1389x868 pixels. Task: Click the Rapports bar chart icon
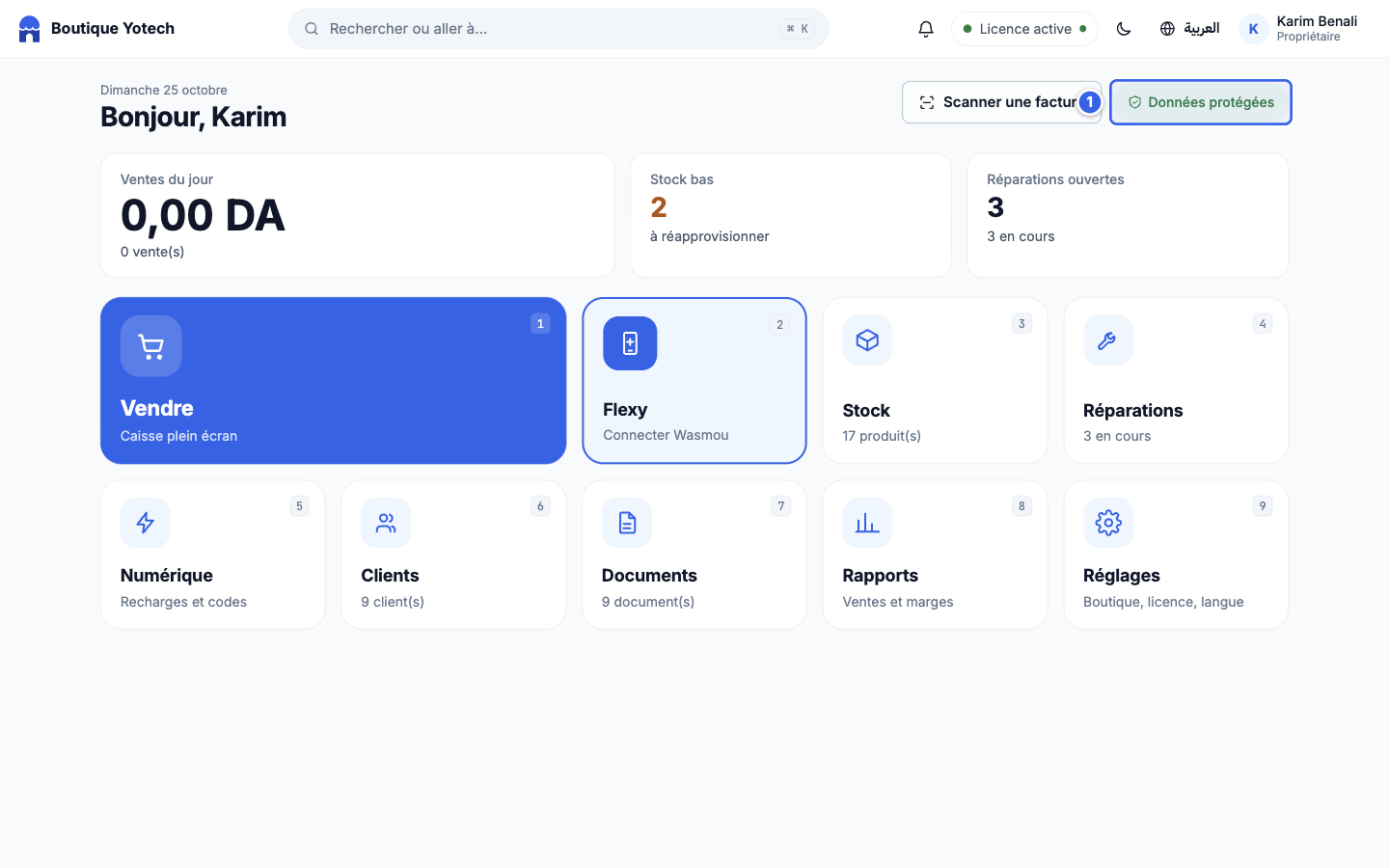[867, 523]
